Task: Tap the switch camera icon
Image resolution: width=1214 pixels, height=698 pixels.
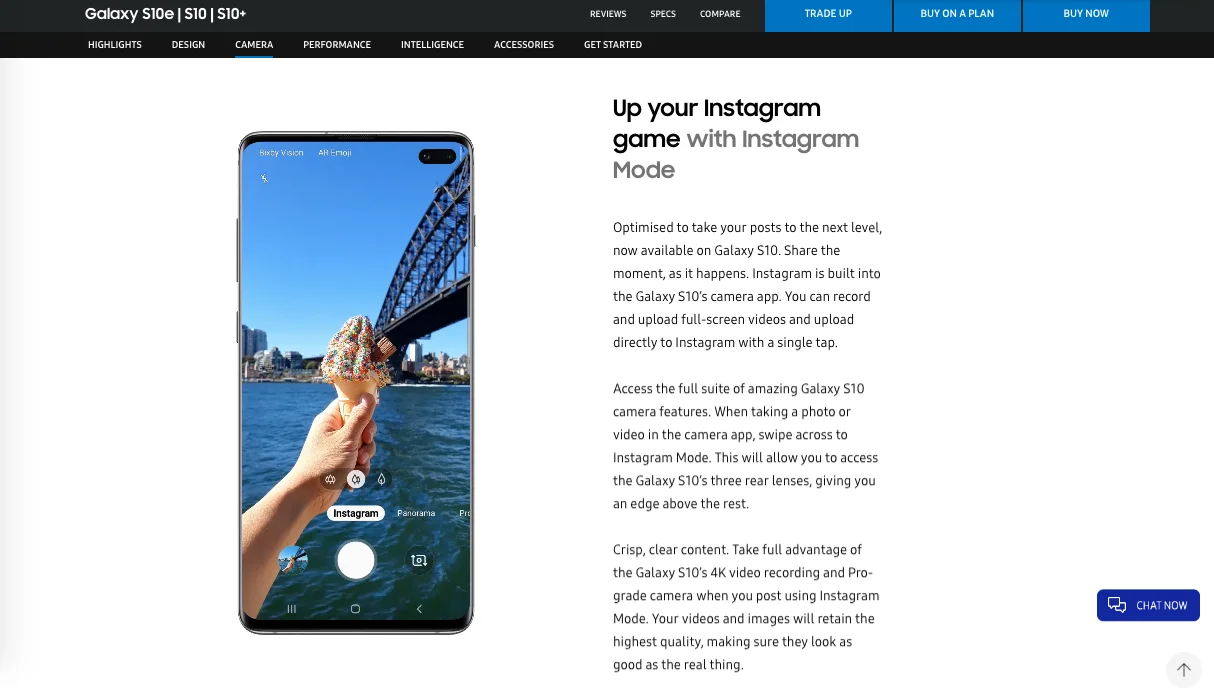Action: pyautogui.click(x=419, y=561)
